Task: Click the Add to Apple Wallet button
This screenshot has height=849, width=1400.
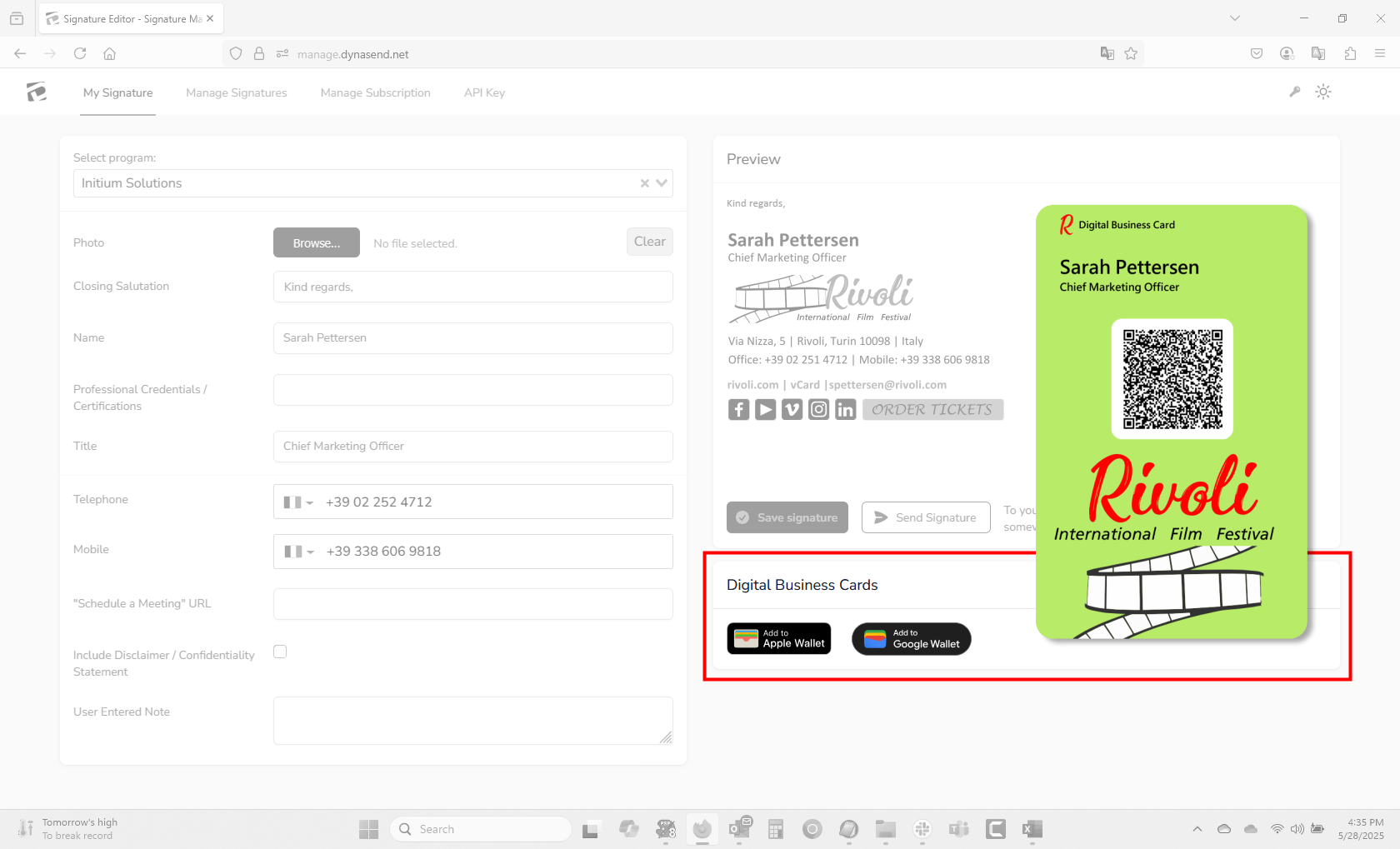Action: coord(778,638)
